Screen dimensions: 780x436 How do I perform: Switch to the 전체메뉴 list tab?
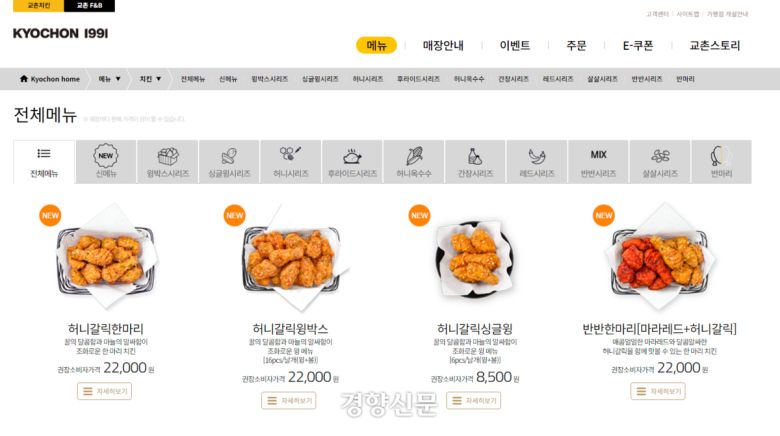44,162
